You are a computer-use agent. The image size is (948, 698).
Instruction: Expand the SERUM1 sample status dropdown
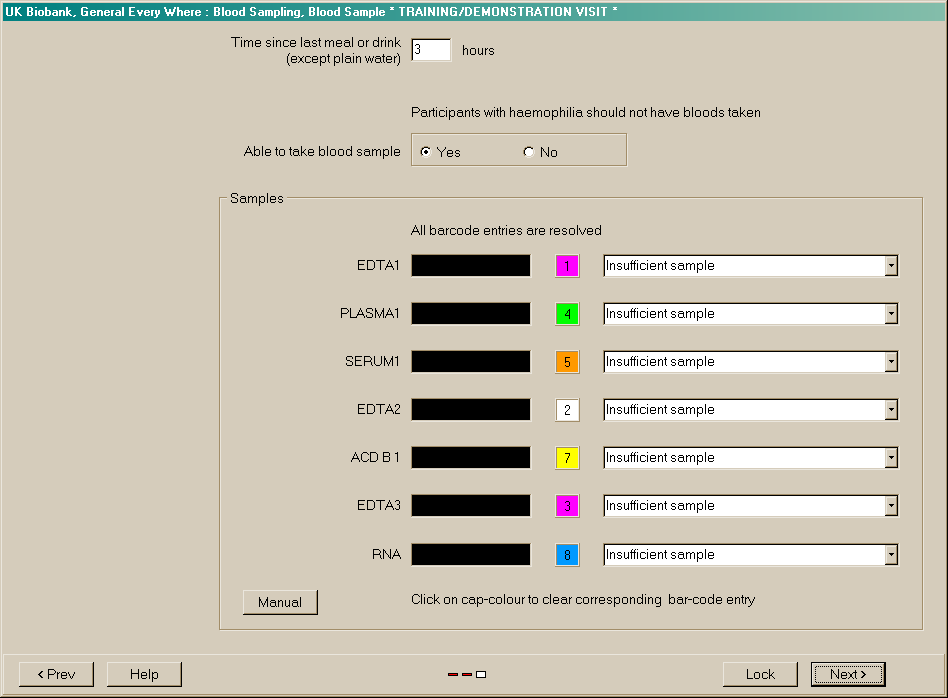pyautogui.click(x=890, y=362)
